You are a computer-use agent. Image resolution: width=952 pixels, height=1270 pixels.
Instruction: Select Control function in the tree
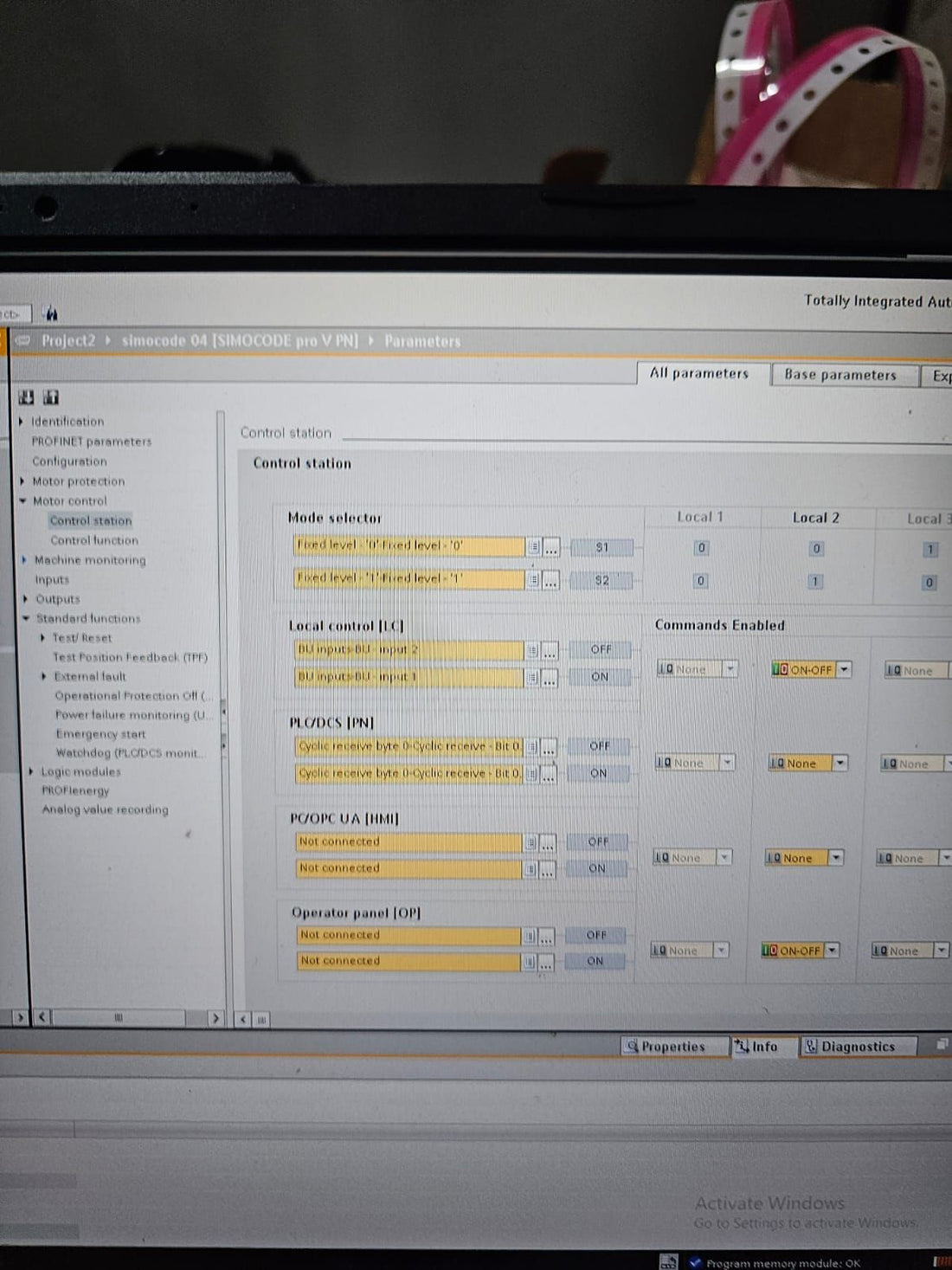pos(93,540)
